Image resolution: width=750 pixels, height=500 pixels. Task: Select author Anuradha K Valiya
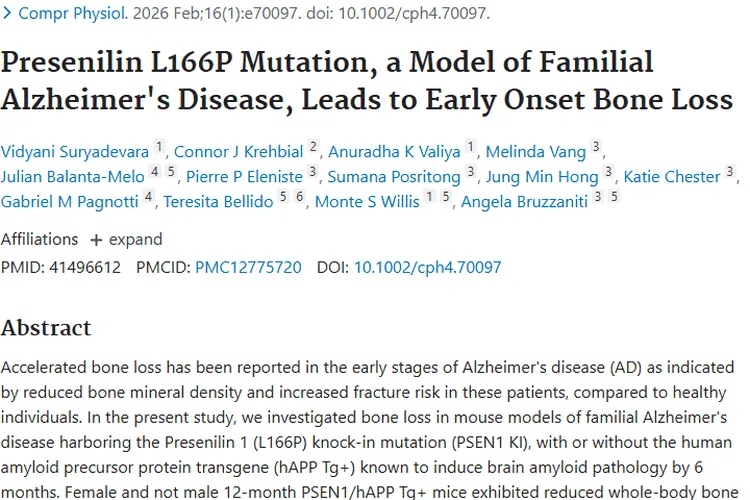point(394,152)
